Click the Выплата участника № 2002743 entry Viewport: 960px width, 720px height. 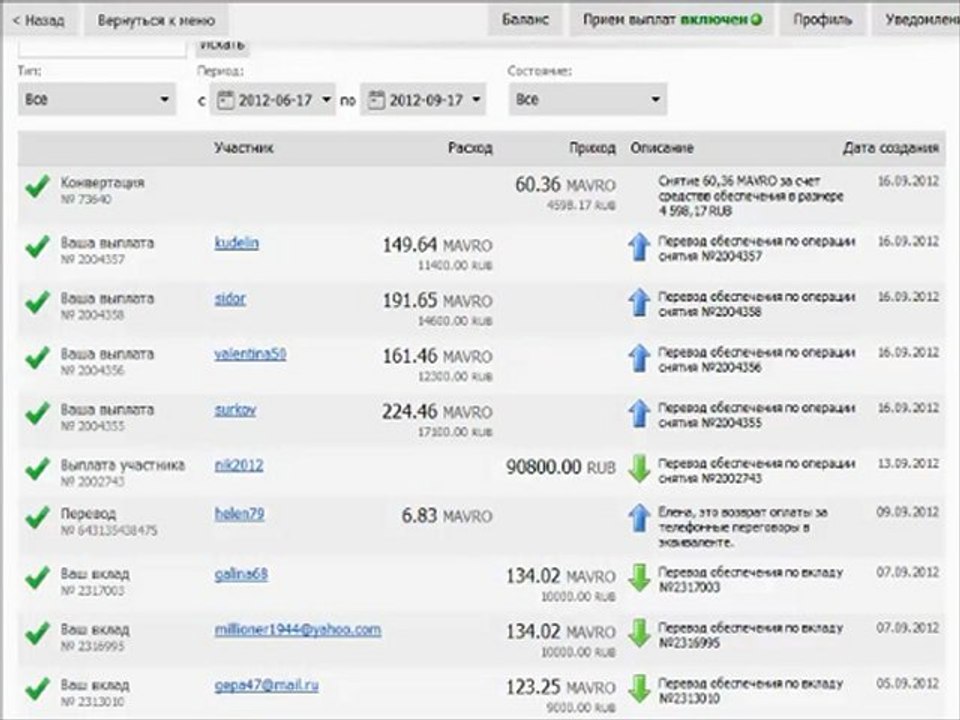point(122,473)
